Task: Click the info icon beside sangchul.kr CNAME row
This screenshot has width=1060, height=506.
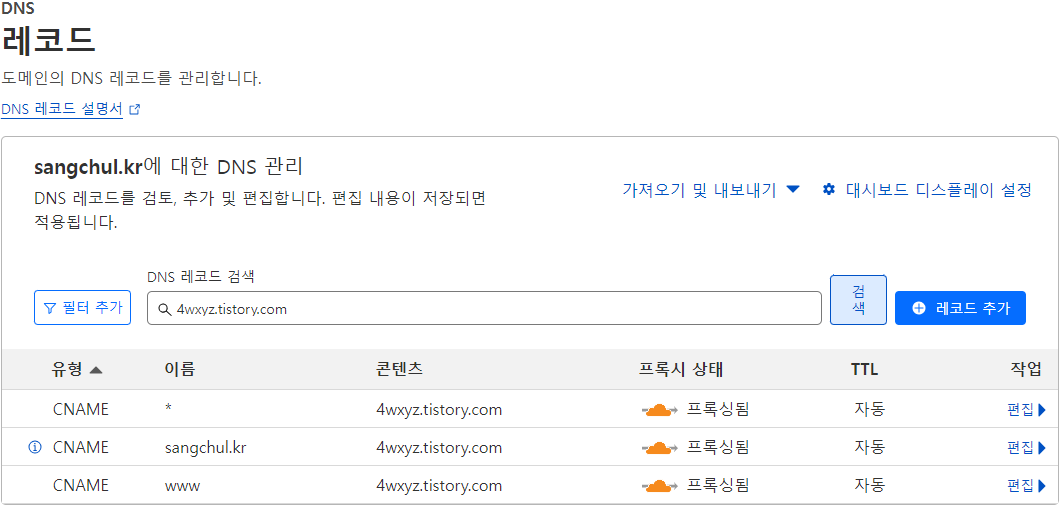Action: [x=35, y=447]
